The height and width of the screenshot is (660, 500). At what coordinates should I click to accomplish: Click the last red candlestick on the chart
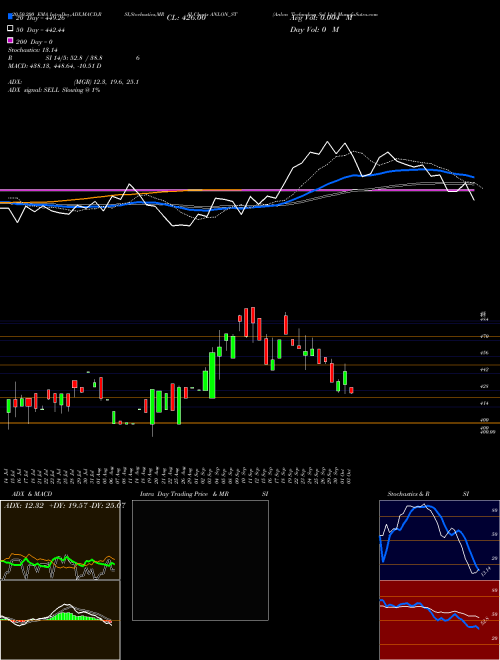pos(351,390)
